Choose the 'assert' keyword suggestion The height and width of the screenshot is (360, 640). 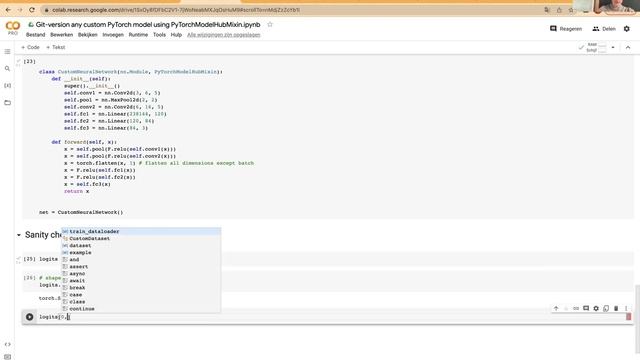pyautogui.click(x=141, y=267)
